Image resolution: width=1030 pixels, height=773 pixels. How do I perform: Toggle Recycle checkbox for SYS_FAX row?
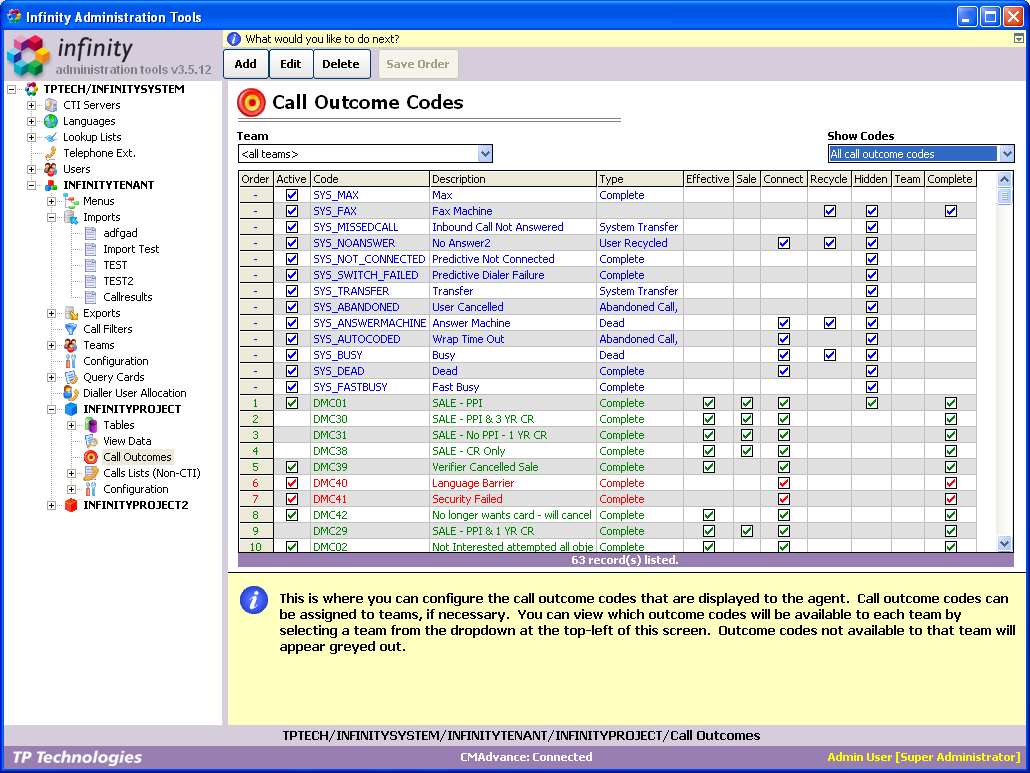click(x=830, y=211)
